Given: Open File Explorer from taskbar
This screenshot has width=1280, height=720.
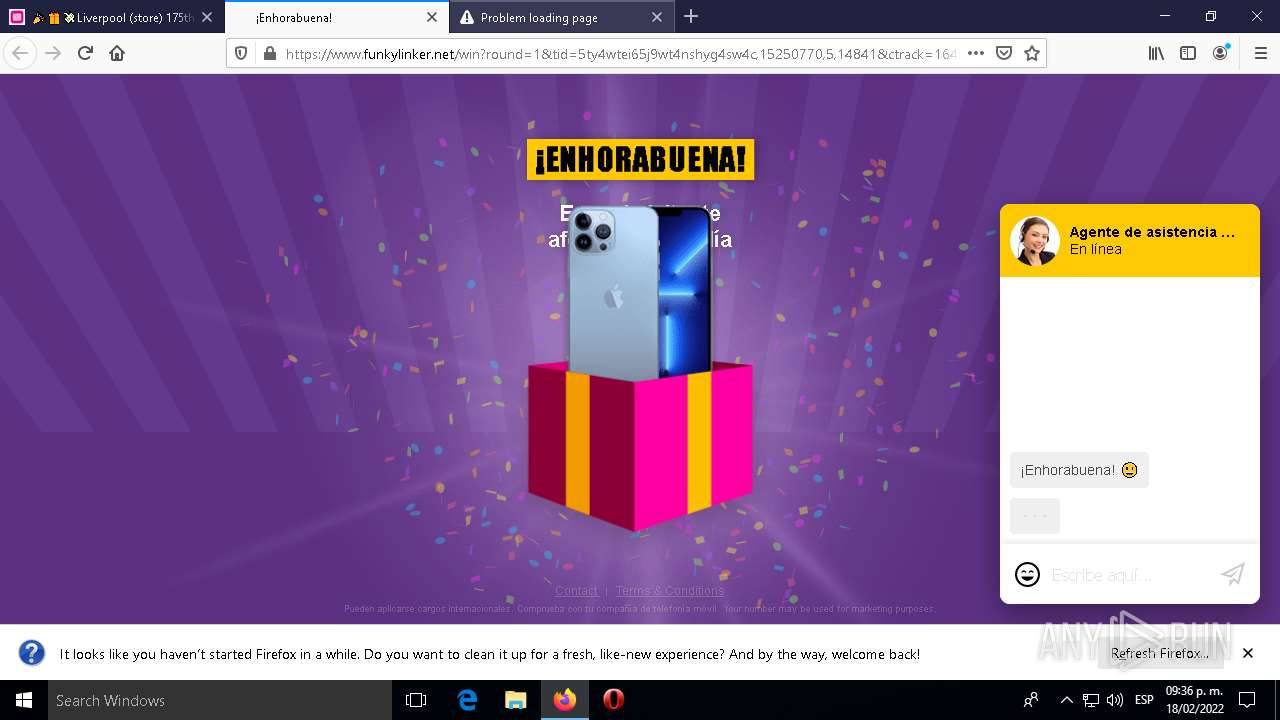Looking at the screenshot, I should point(515,700).
